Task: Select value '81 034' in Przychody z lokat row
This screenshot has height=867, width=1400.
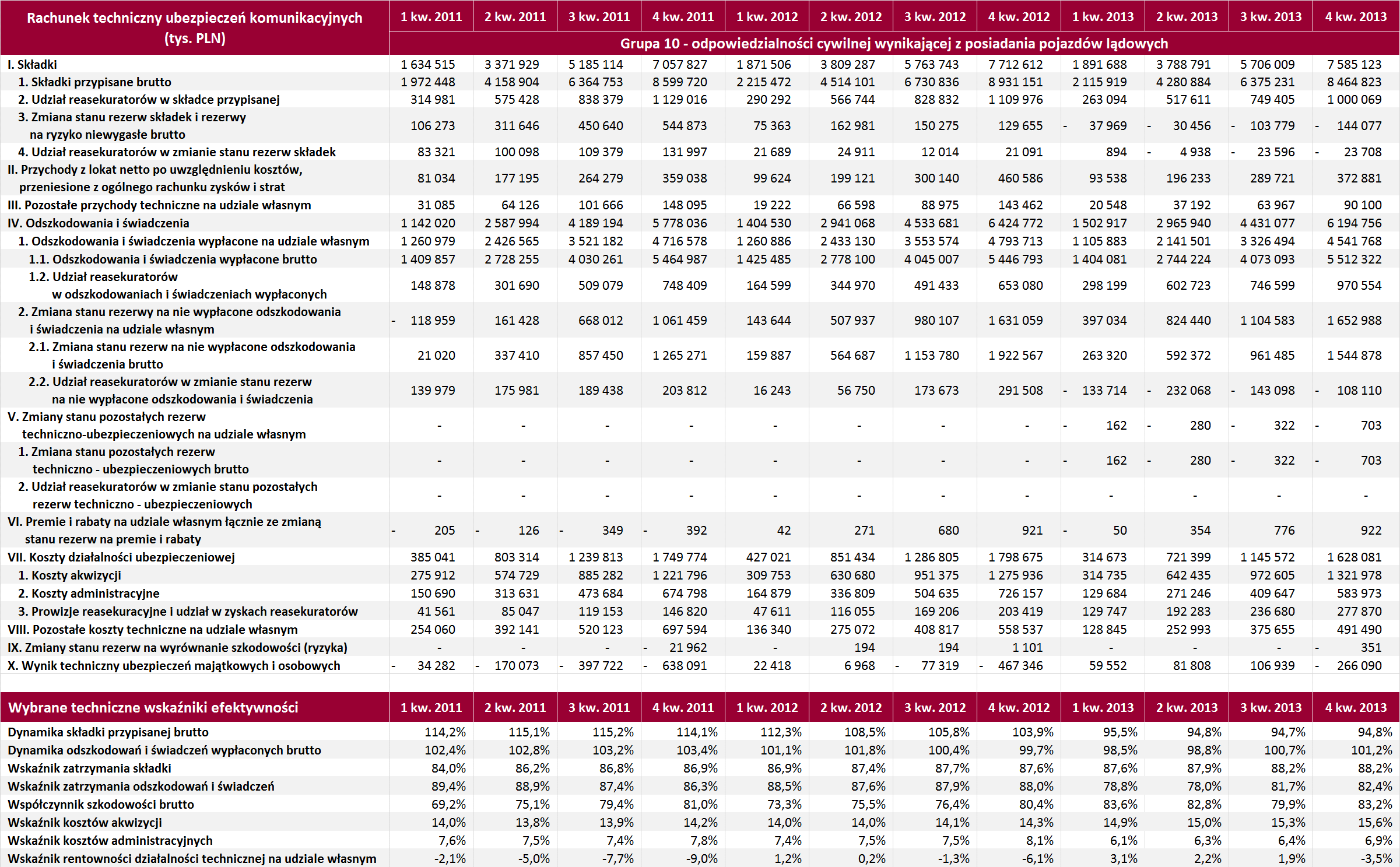Action: pyautogui.click(x=436, y=178)
